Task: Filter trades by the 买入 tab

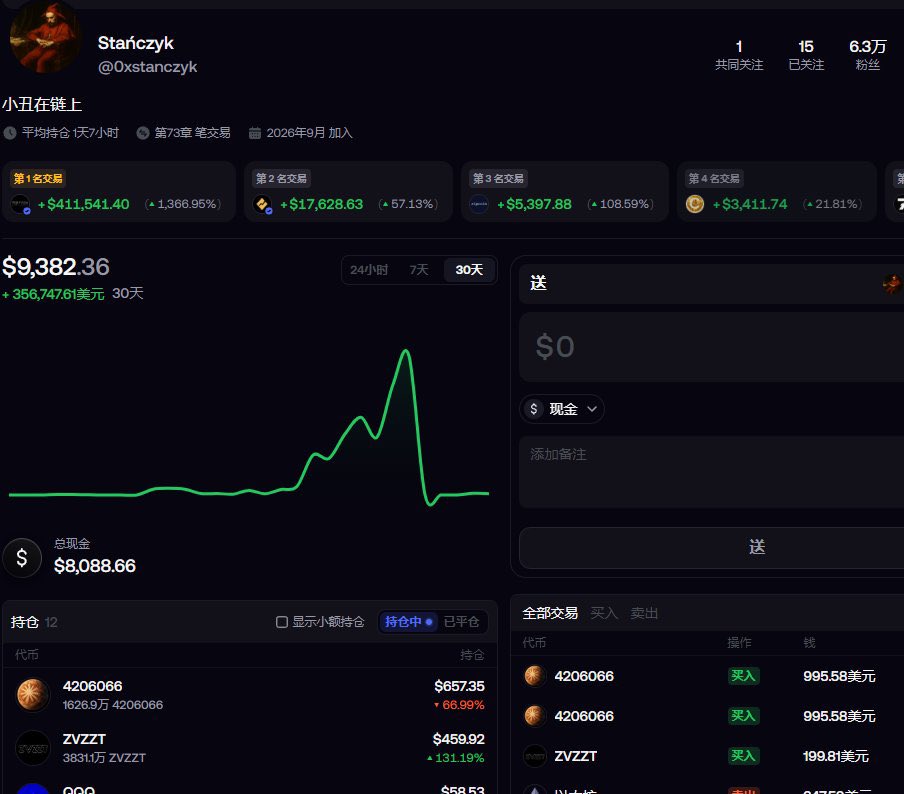Action: pyautogui.click(x=604, y=613)
